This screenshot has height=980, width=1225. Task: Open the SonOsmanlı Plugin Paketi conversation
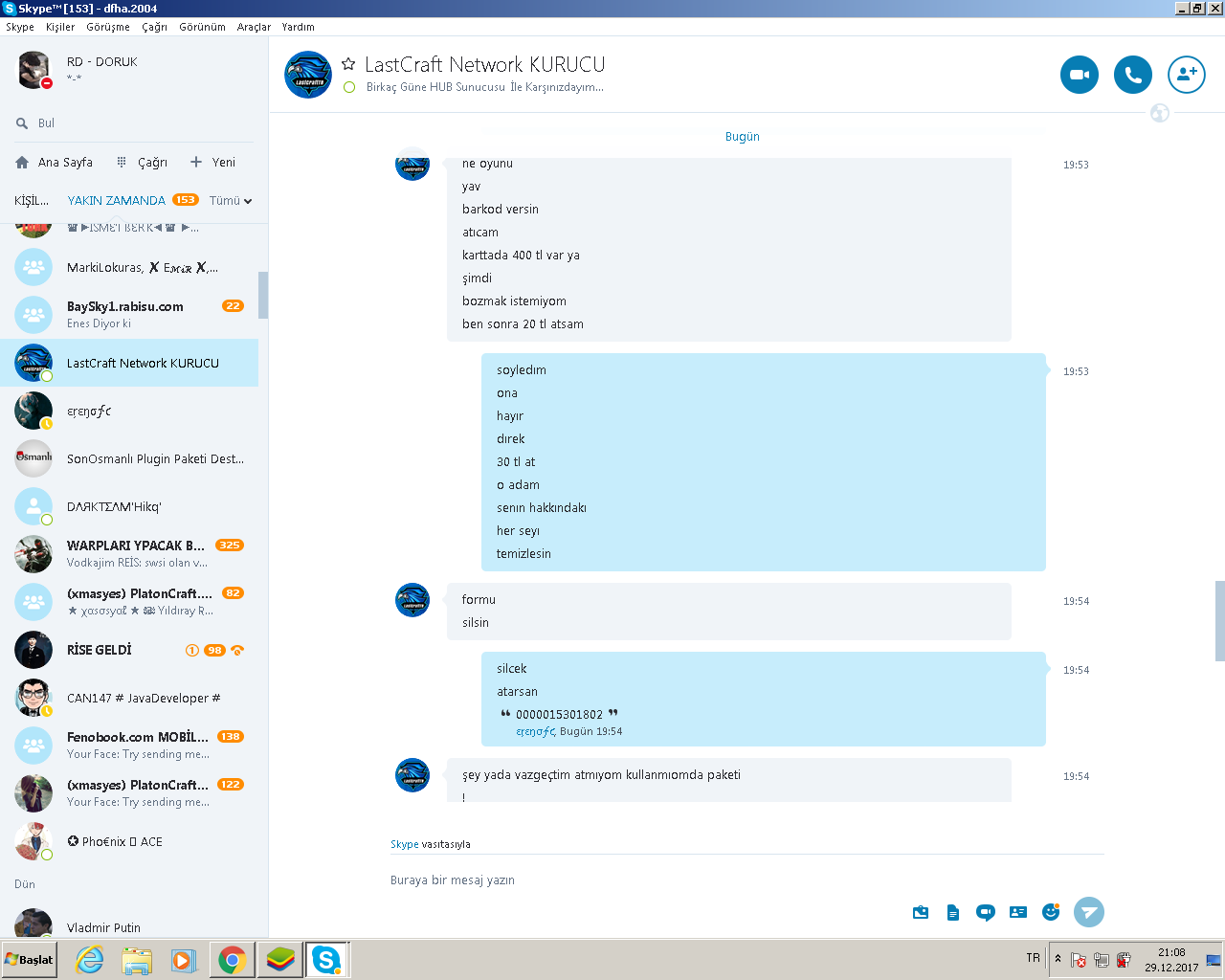(129, 458)
